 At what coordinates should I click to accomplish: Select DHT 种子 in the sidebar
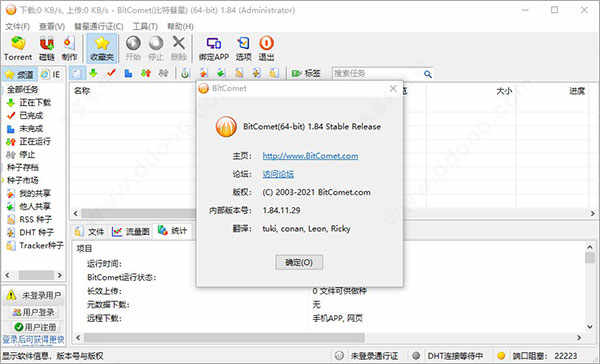click(36, 232)
